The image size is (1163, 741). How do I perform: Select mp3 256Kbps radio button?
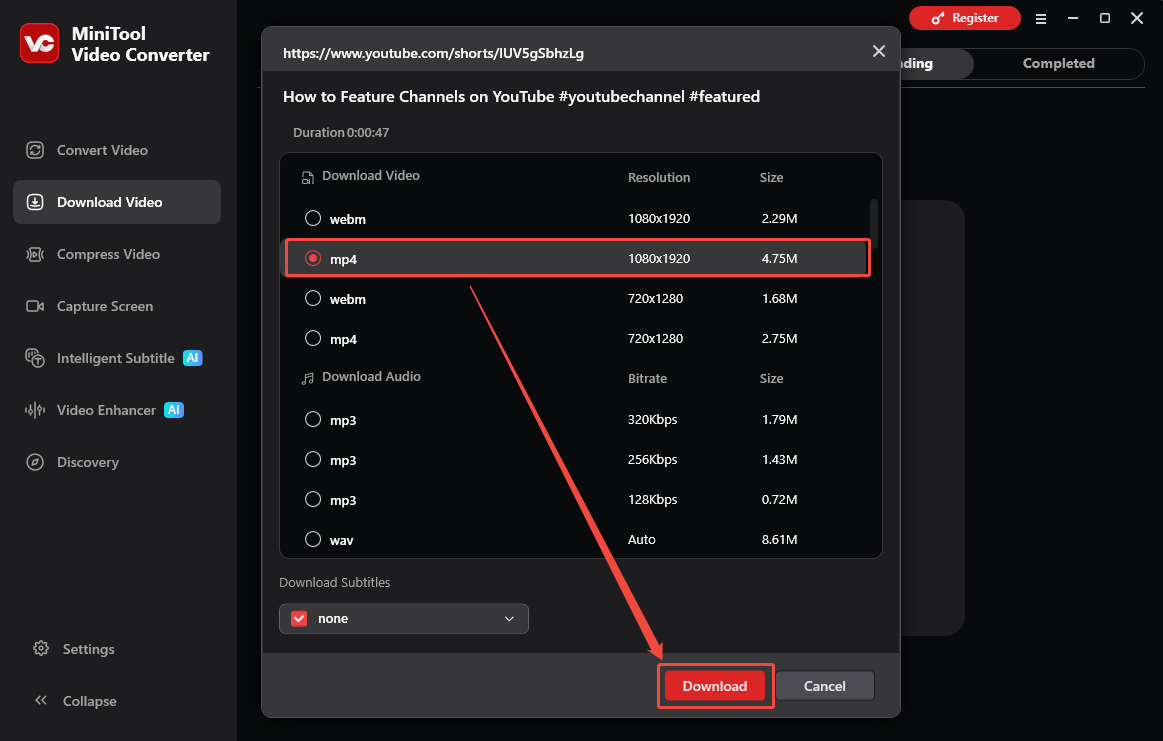(313, 459)
